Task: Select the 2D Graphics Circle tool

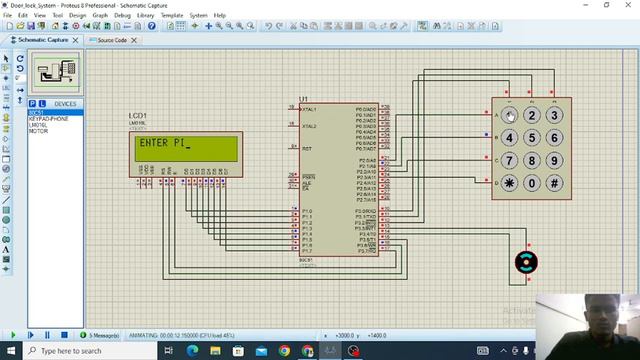Action: pos(6,220)
